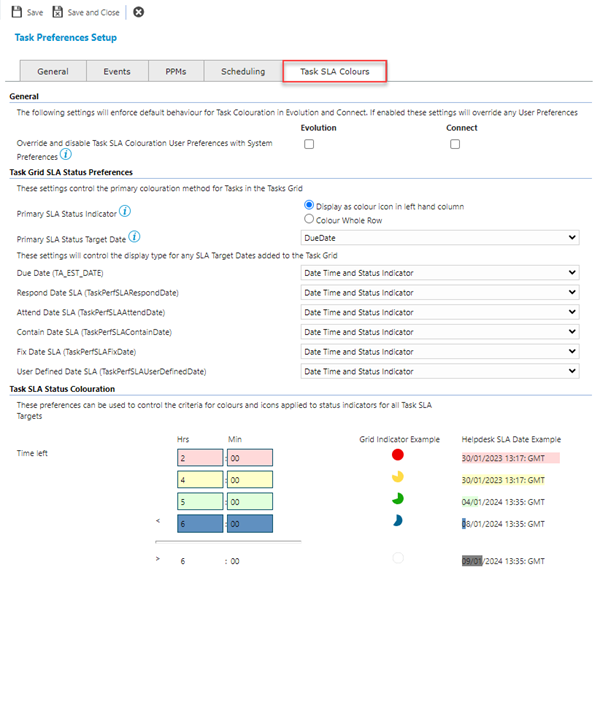Viewport: 600px width, 710px height.
Task: Open Primary SLA Status Target Date dropdown
Action: click(x=440, y=238)
